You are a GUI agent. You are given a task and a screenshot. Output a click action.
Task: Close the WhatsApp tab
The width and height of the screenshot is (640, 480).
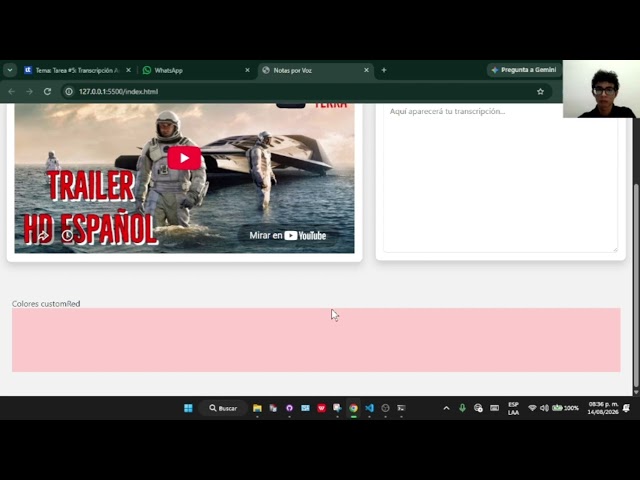coord(247,70)
